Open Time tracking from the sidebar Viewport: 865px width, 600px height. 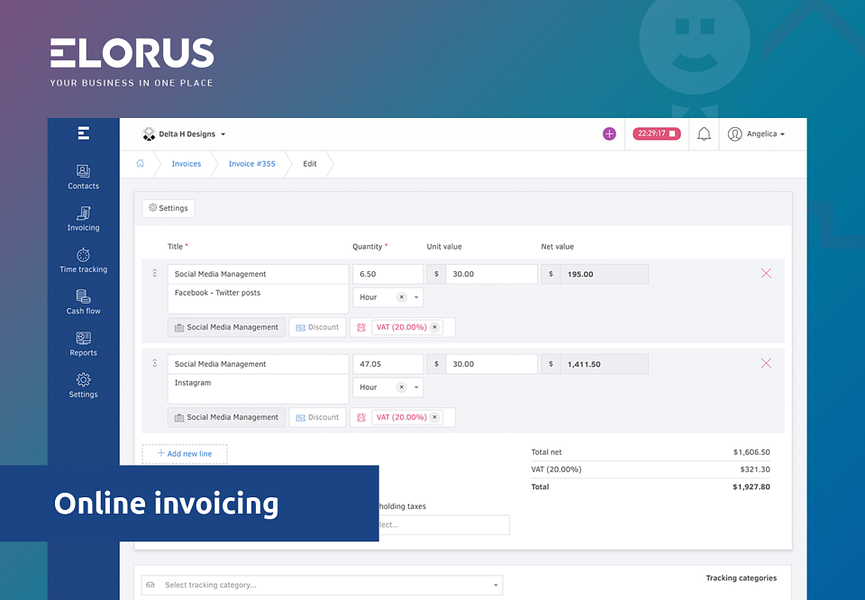tap(83, 261)
